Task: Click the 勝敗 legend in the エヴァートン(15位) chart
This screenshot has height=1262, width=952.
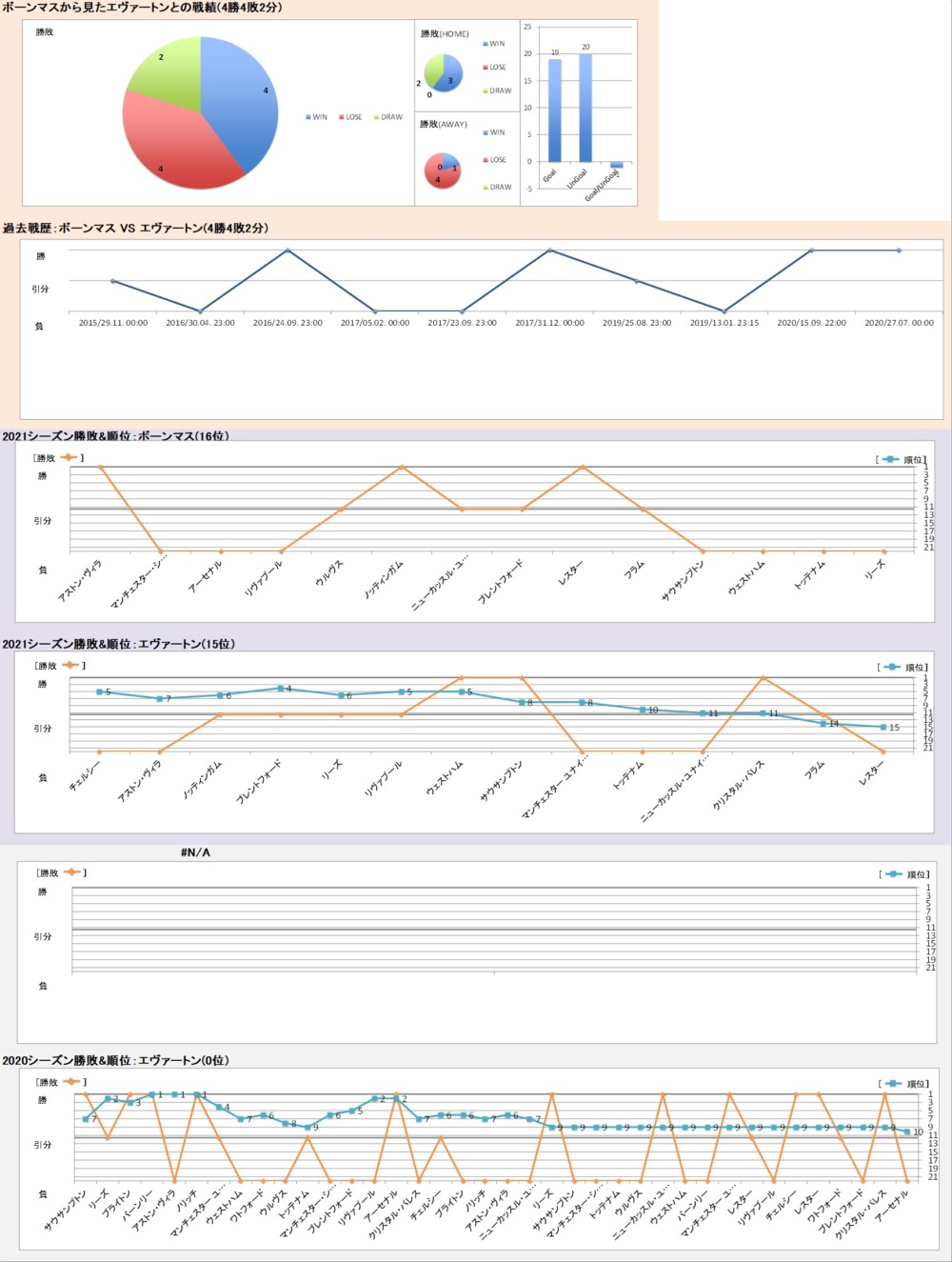Action: (x=60, y=666)
